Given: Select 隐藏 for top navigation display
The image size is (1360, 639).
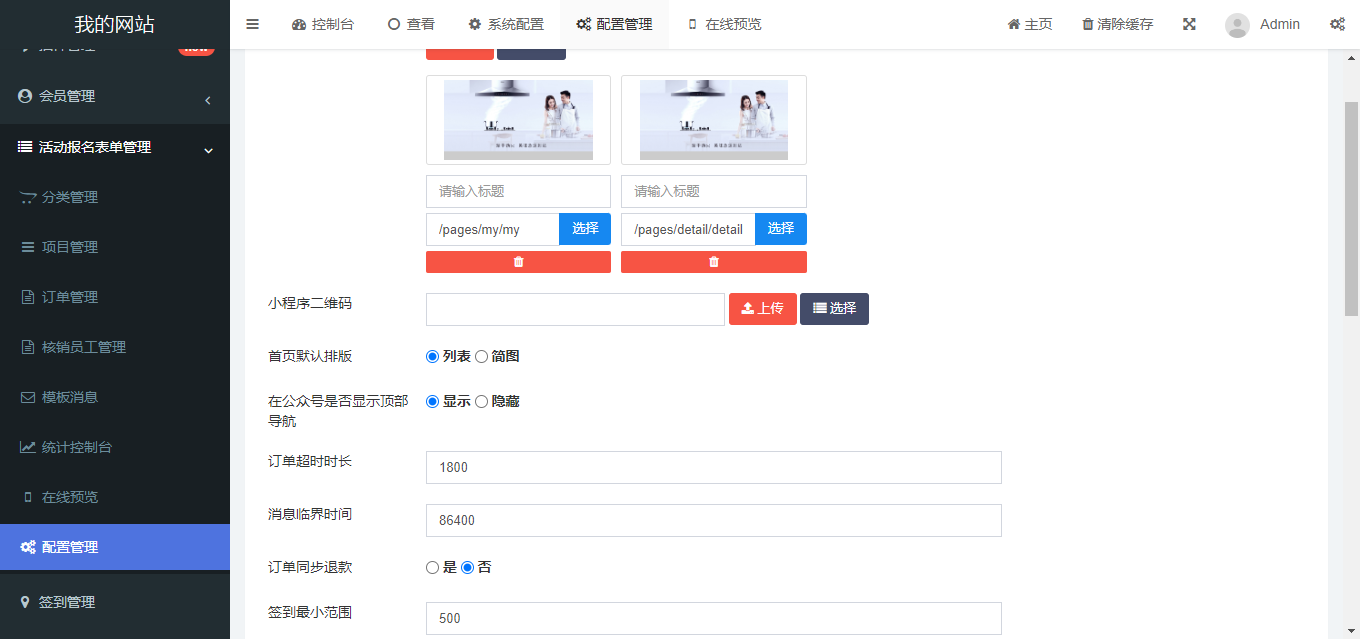Looking at the screenshot, I should 482,402.
